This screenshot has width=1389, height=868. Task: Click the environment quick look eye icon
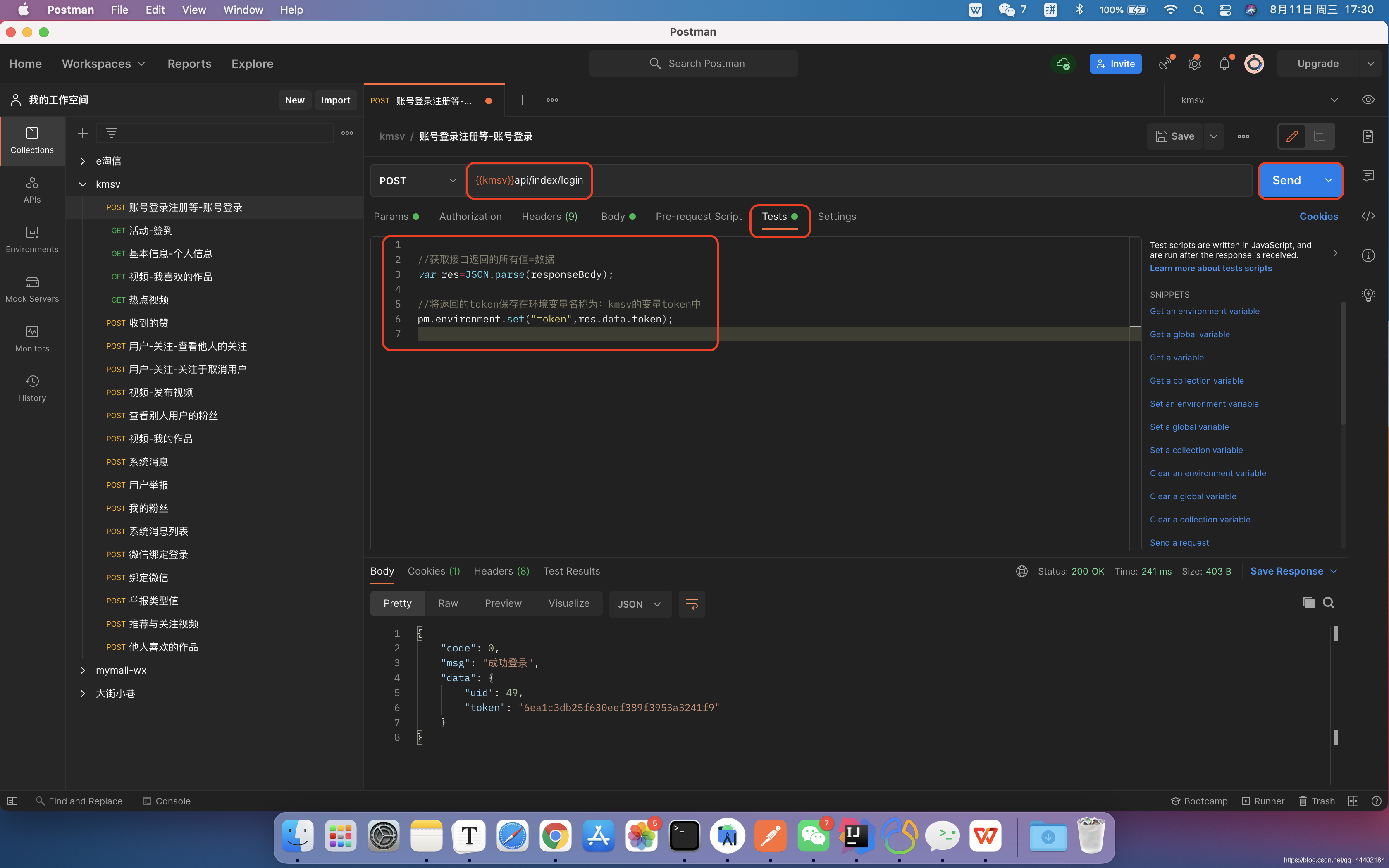tap(1368, 100)
